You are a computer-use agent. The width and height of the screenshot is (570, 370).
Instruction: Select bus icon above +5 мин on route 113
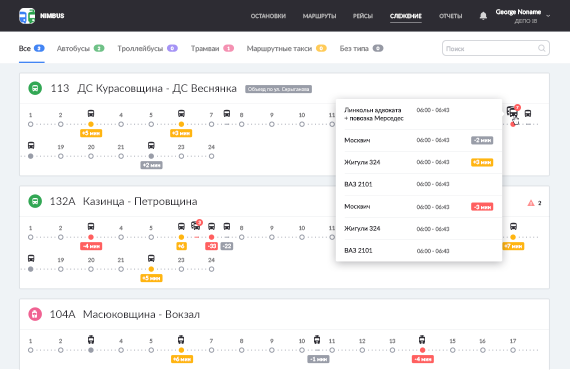click(x=91, y=114)
